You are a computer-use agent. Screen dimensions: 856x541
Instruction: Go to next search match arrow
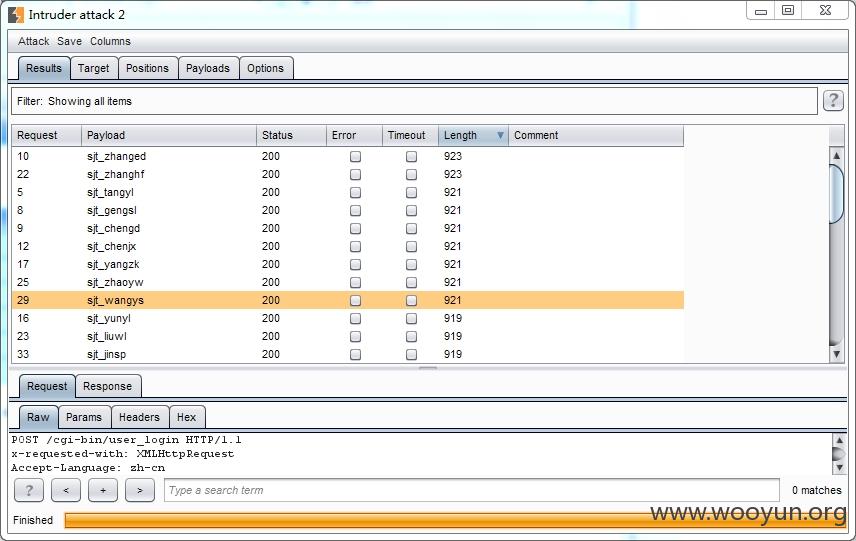[140, 490]
